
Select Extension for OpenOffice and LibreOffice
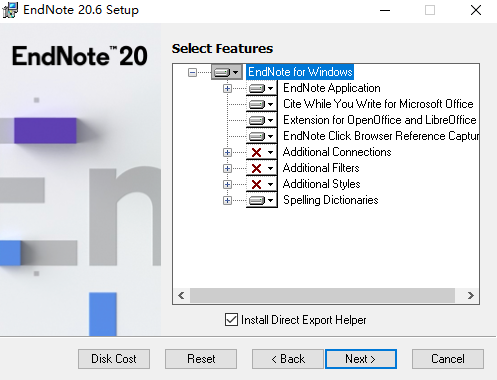click(x=380, y=120)
